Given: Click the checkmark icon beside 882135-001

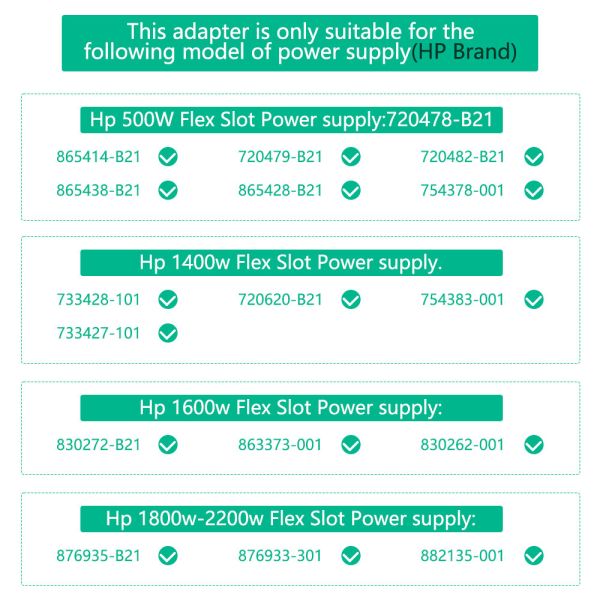Looking at the screenshot, I should [x=534, y=555].
